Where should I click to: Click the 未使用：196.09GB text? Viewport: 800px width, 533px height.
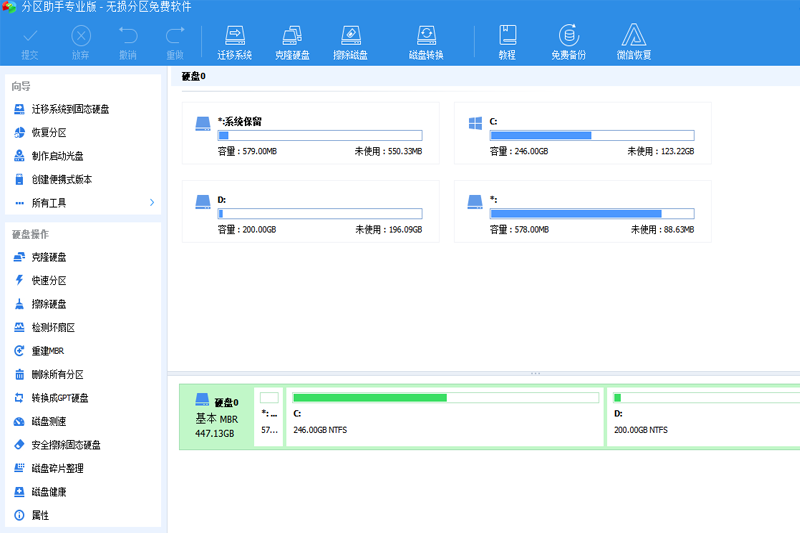coord(389,230)
